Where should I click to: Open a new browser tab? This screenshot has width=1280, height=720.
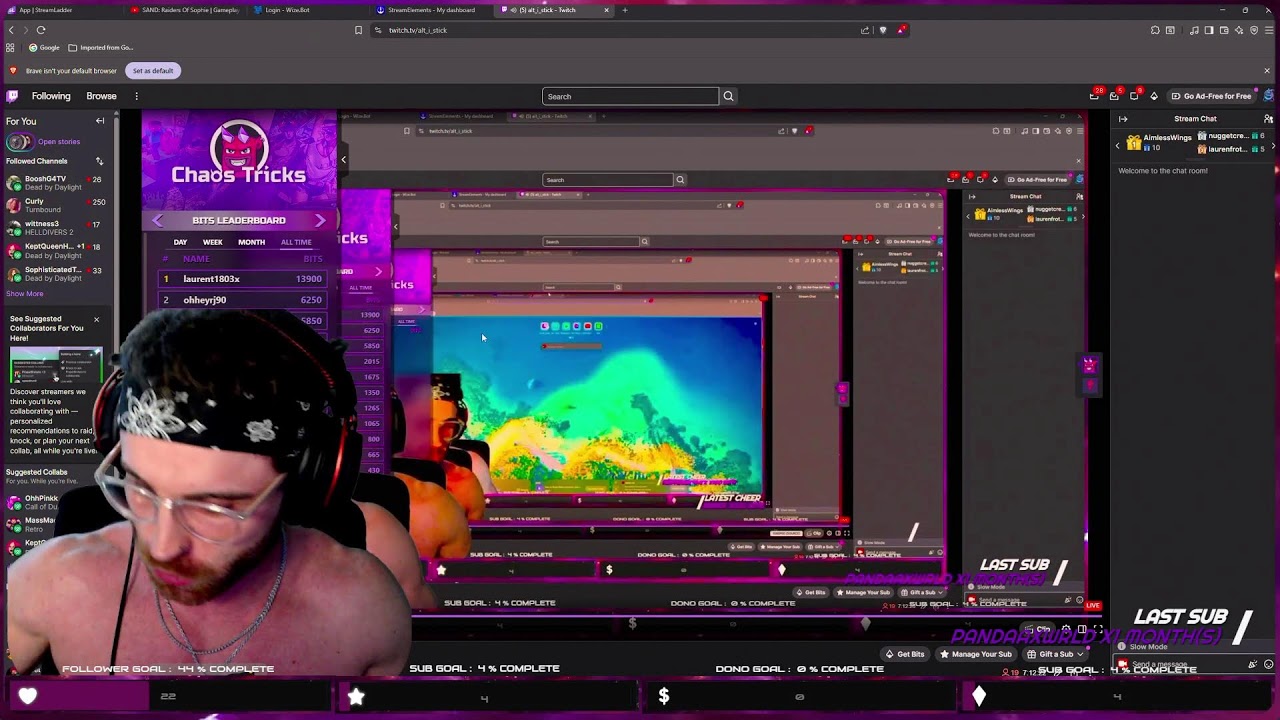[x=625, y=10]
